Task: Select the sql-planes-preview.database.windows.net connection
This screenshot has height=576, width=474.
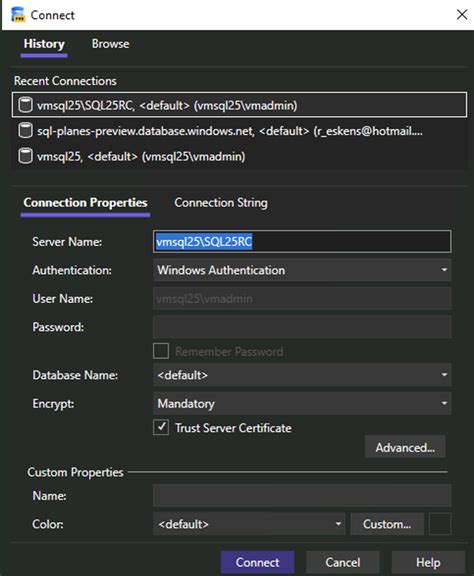Action: [240, 131]
